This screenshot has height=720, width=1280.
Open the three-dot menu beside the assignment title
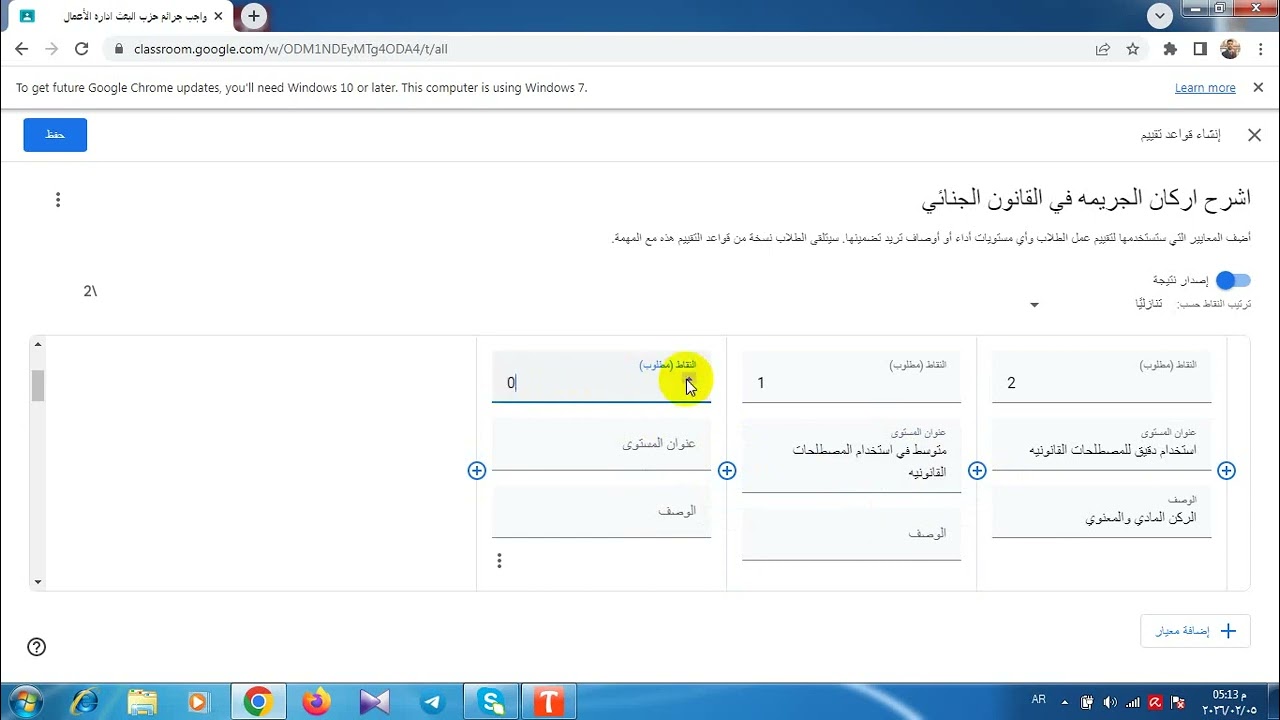pyautogui.click(x=58, y=200)
